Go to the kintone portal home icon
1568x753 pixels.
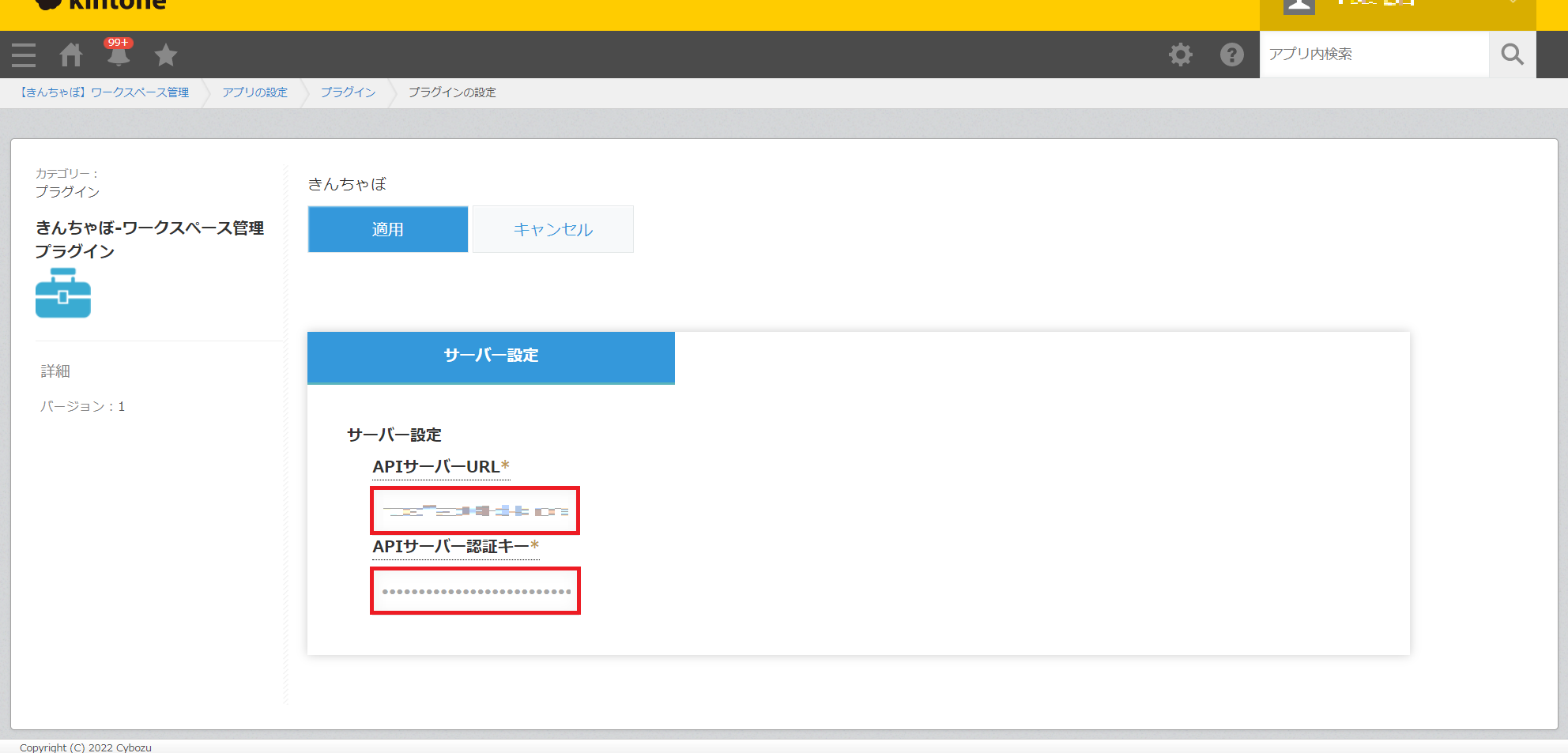(x=71, y=55)
